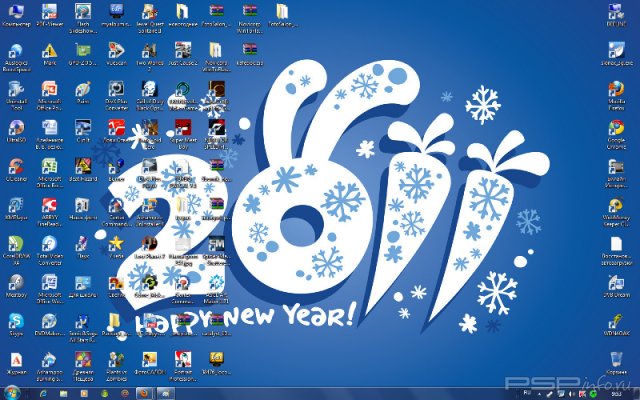Open the Paint shortcut
Screen dimensions: 640x400
click(83, 89)
